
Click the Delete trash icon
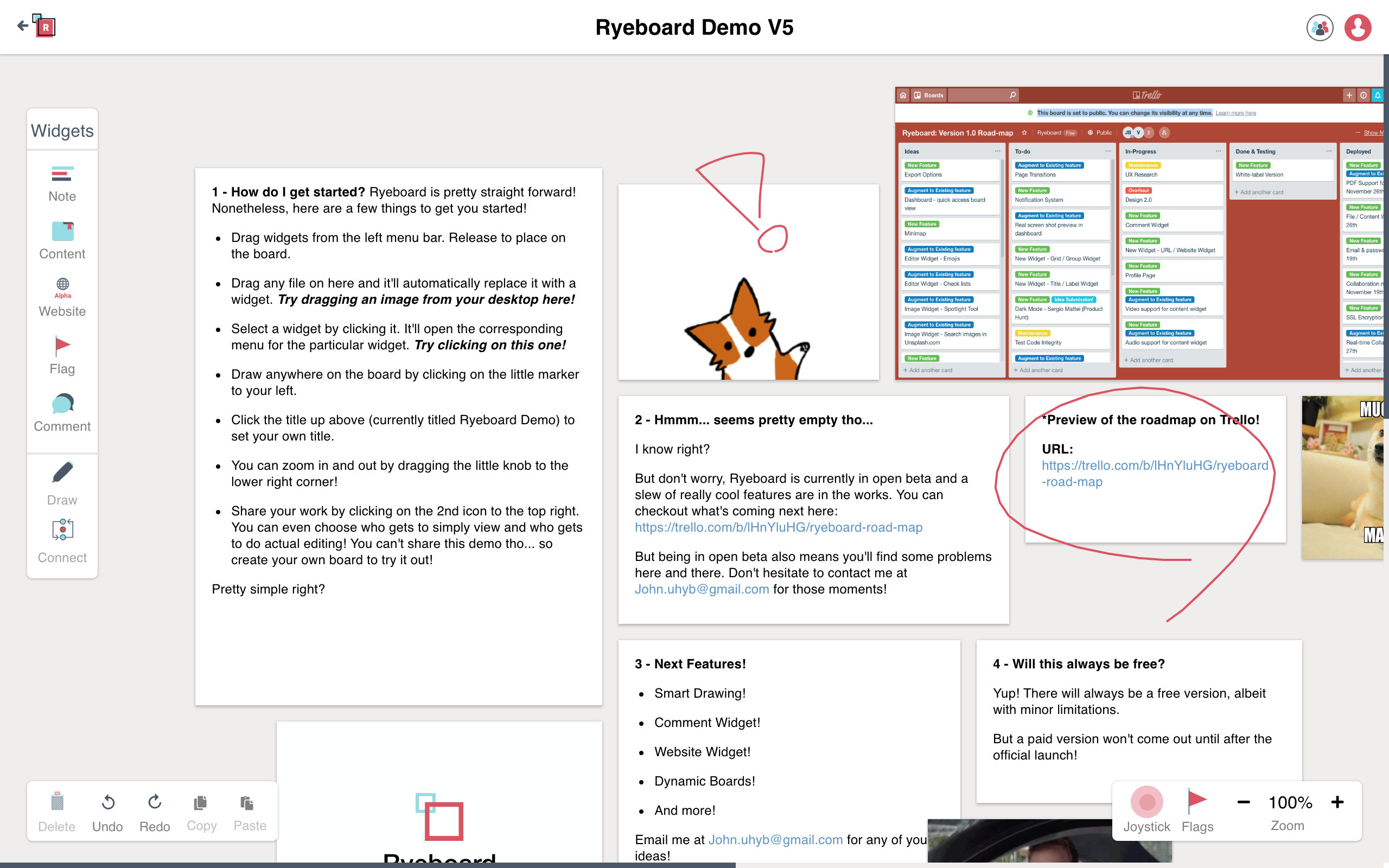pyautogui.click(x=57, y=812)
